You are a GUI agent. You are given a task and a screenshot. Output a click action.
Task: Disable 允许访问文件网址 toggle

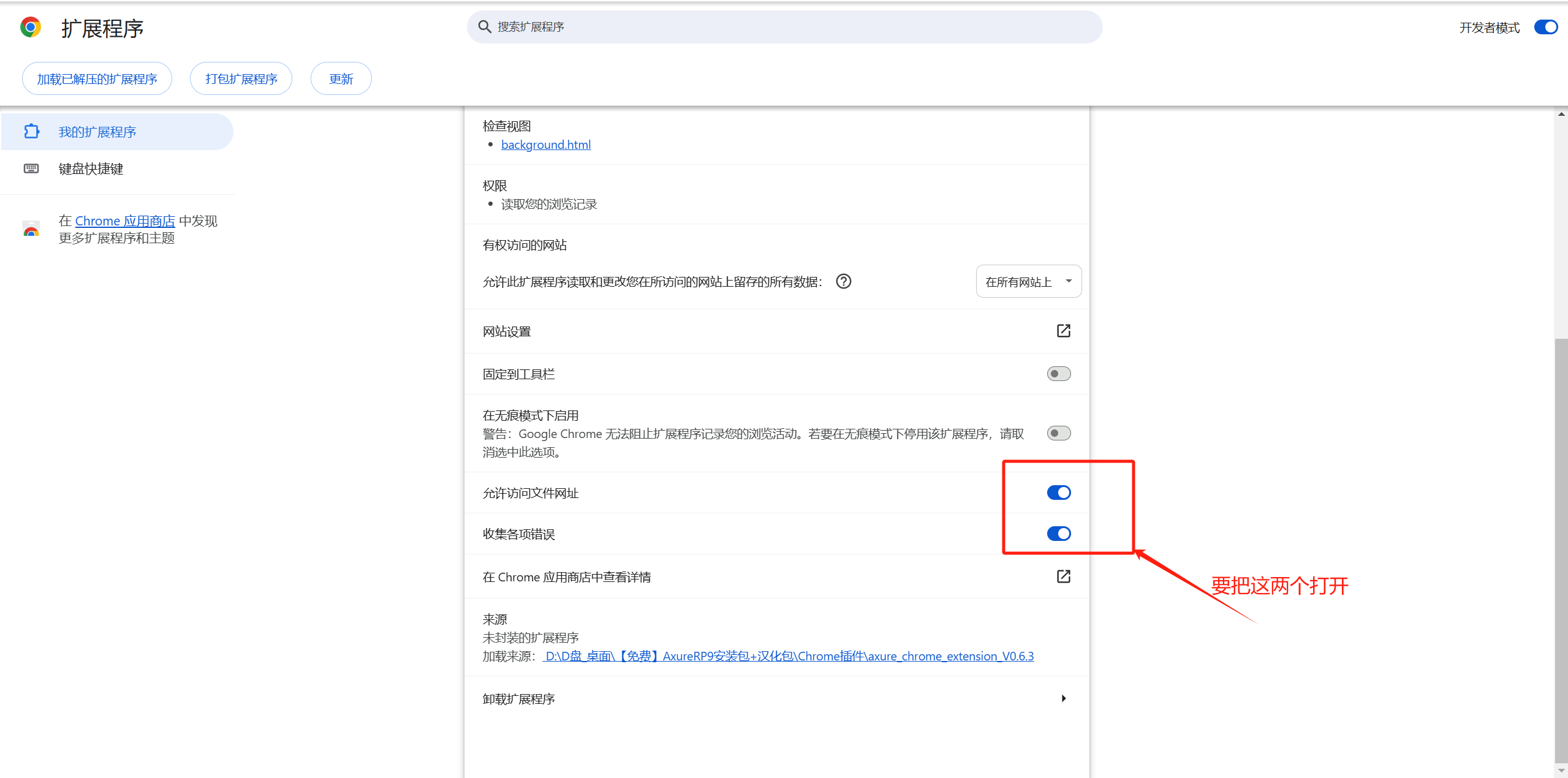(x=1058, y=493)
